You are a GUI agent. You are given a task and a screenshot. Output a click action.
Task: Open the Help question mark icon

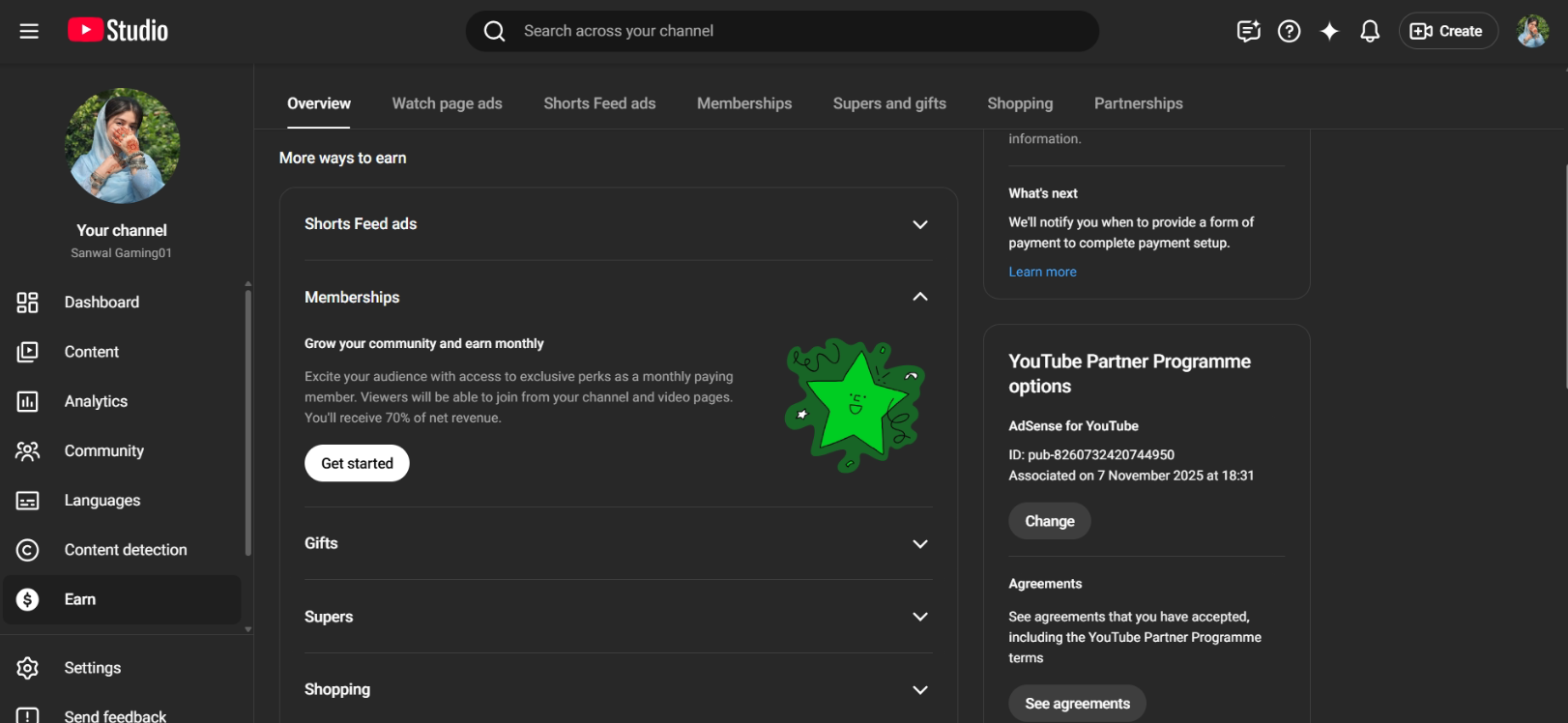tap(1289, 31)
